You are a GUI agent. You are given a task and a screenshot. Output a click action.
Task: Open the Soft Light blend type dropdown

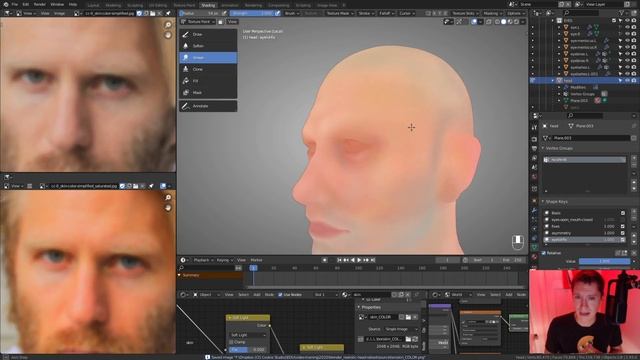point(248,335)
